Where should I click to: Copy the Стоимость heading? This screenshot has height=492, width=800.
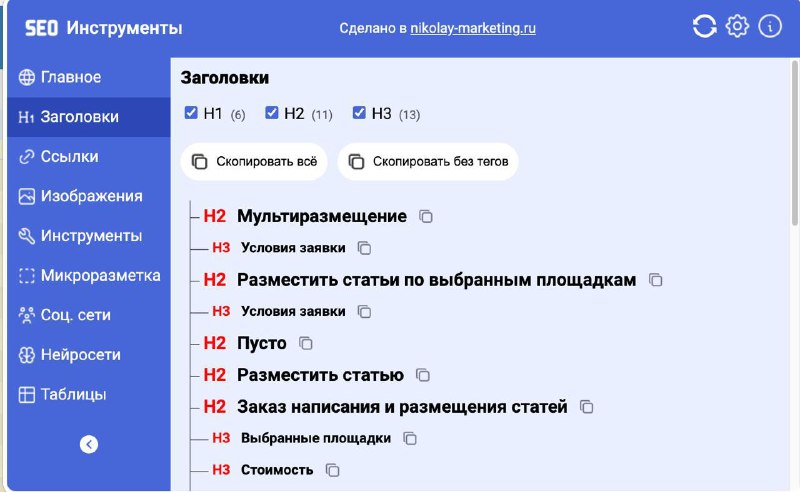click(333, 470)
